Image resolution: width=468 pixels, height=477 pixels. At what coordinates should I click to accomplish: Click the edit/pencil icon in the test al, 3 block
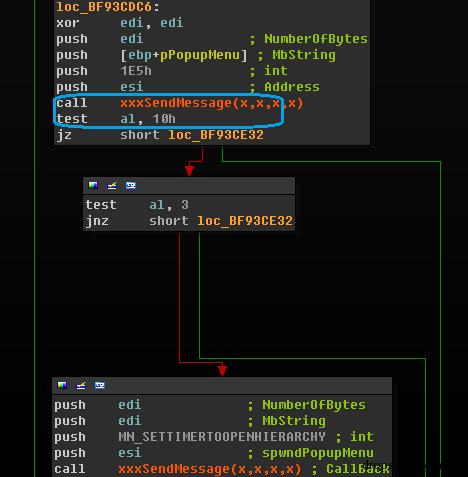pos(112,185)
